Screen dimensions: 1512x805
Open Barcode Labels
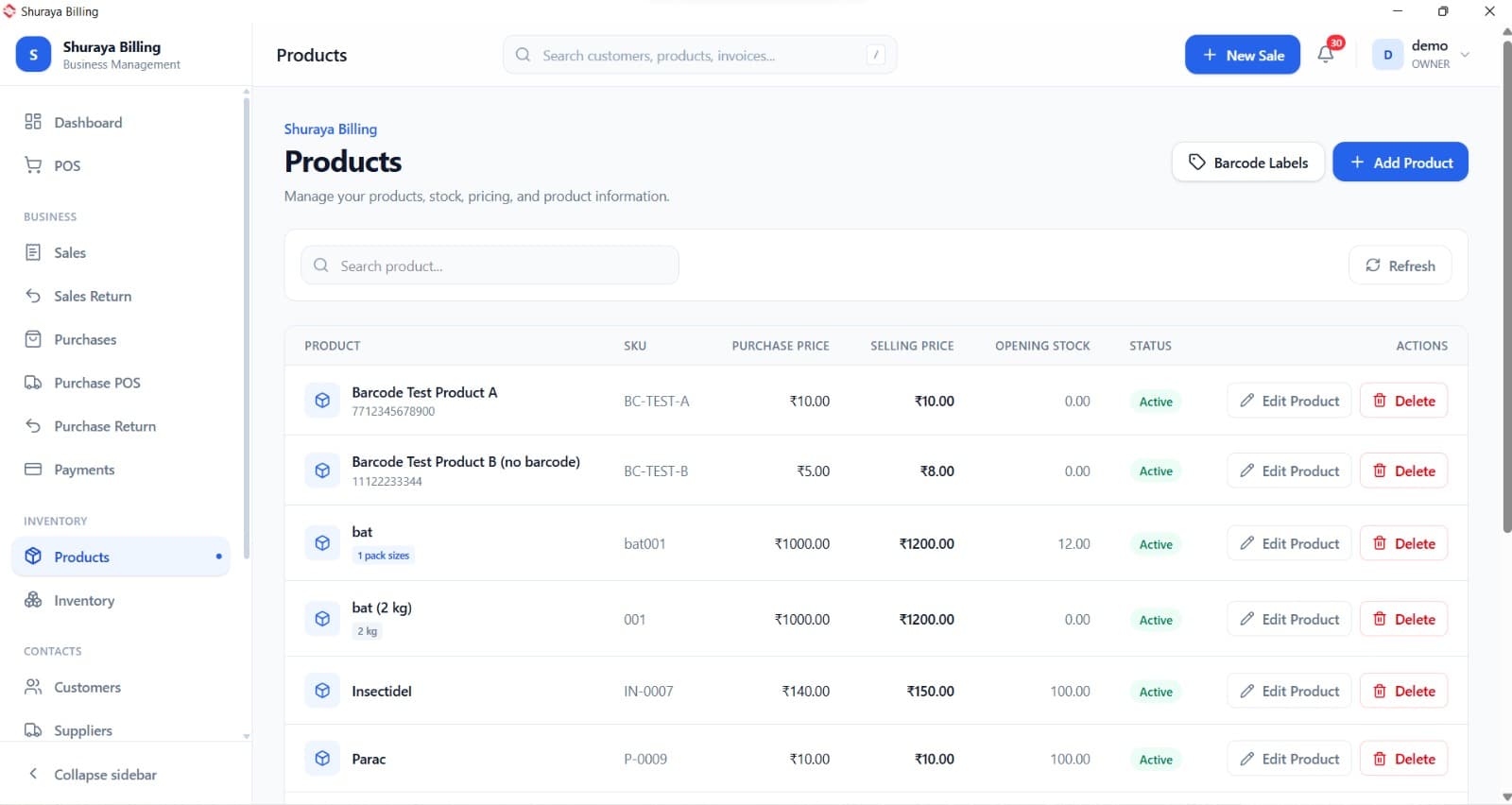1248,162
